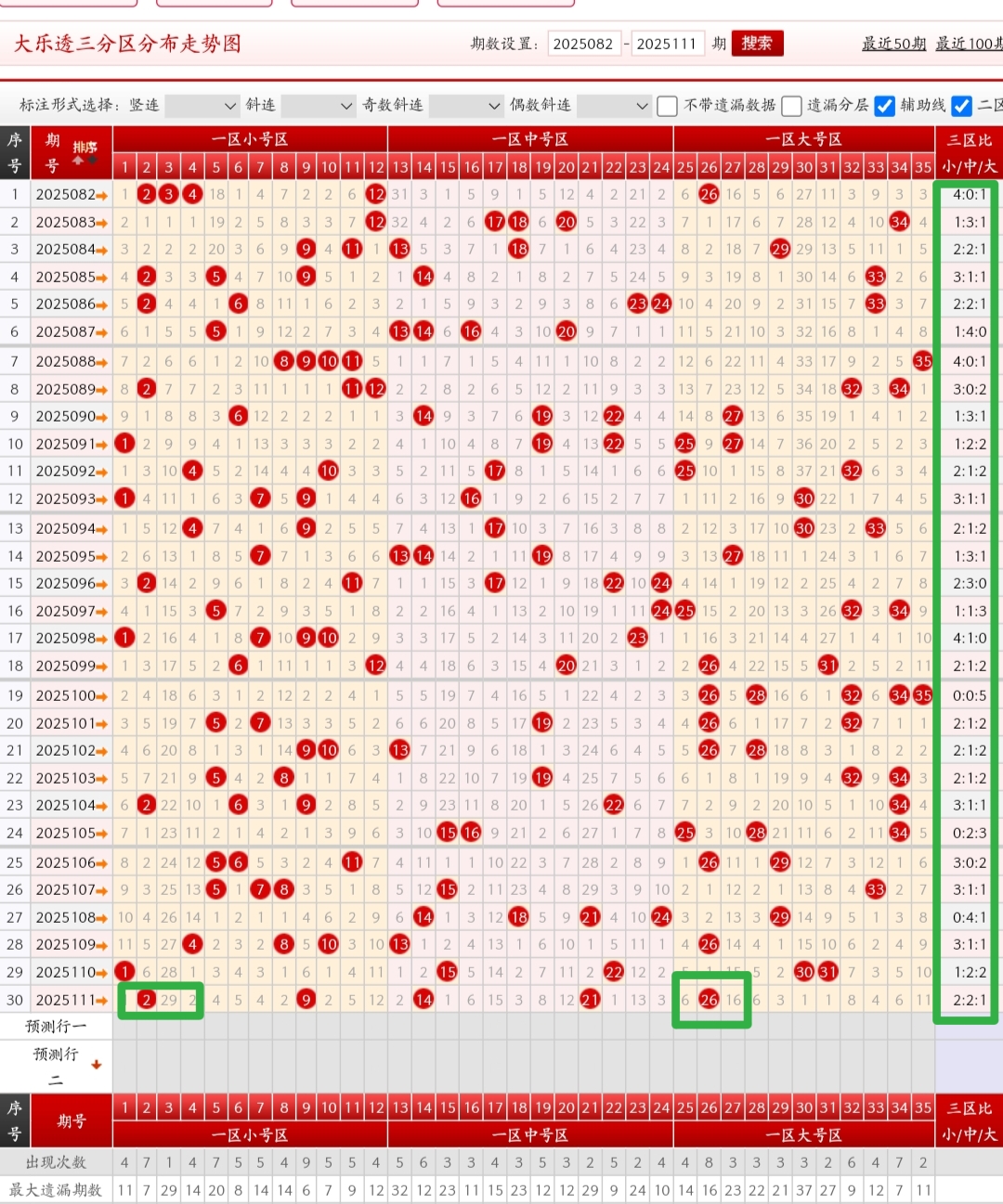The image size is (1003, 1204).
Task: Click the start period field showing 2025082
Action: tap(583, 44)
